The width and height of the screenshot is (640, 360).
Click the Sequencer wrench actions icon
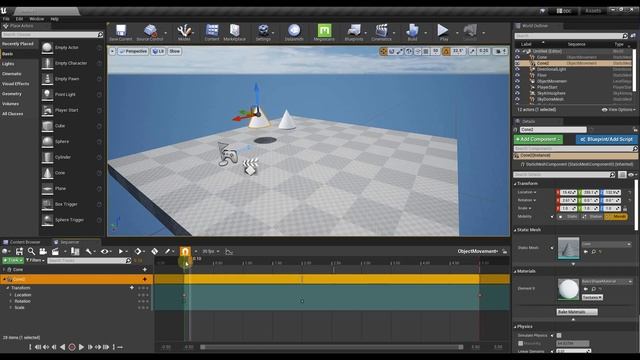pos(89,251)
